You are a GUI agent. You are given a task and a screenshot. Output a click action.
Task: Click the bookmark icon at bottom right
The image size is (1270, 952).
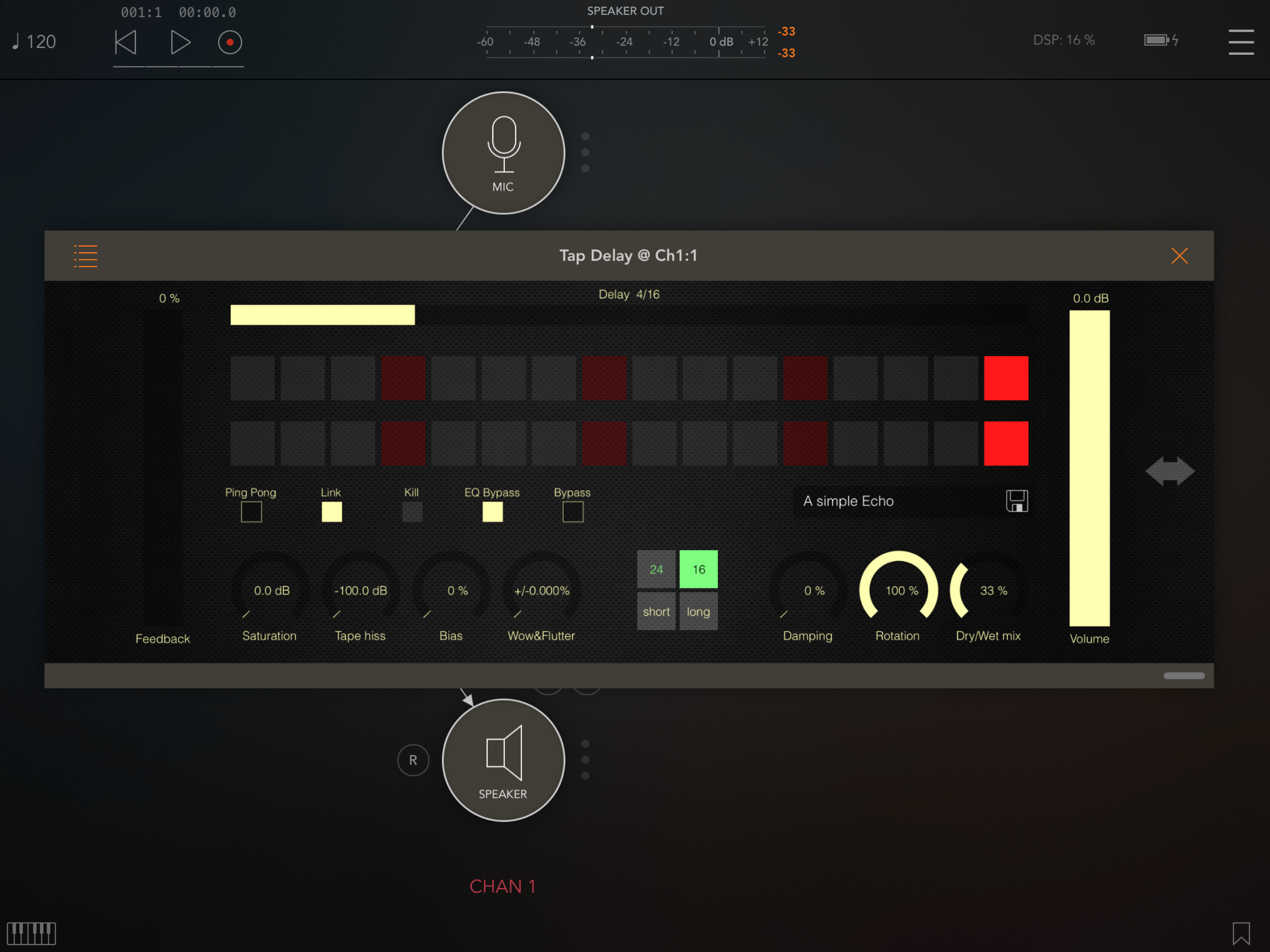click(1240, 933)
